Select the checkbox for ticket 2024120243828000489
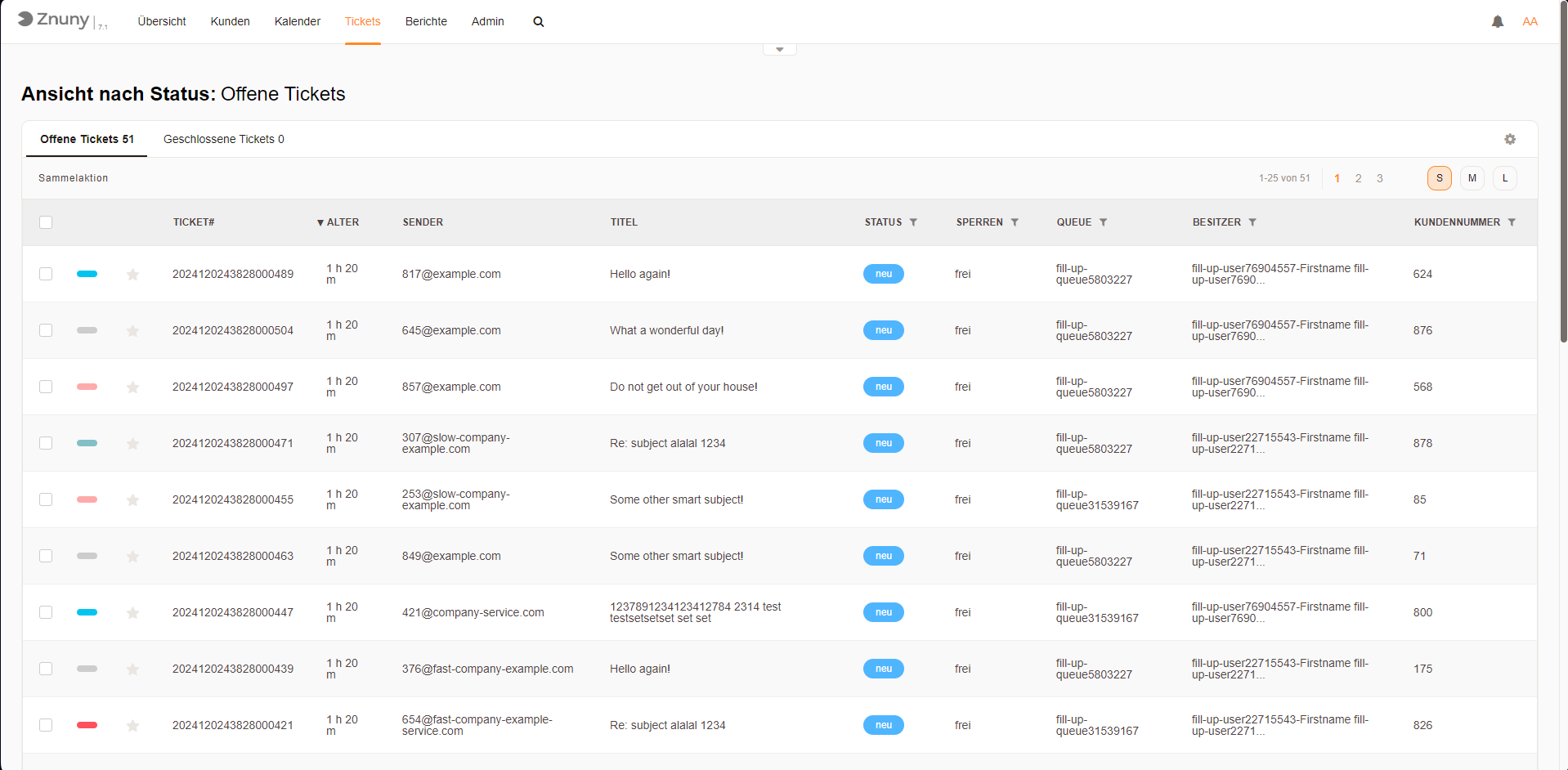Viewport: 1568px width, 770px height. tap(46, 274)
